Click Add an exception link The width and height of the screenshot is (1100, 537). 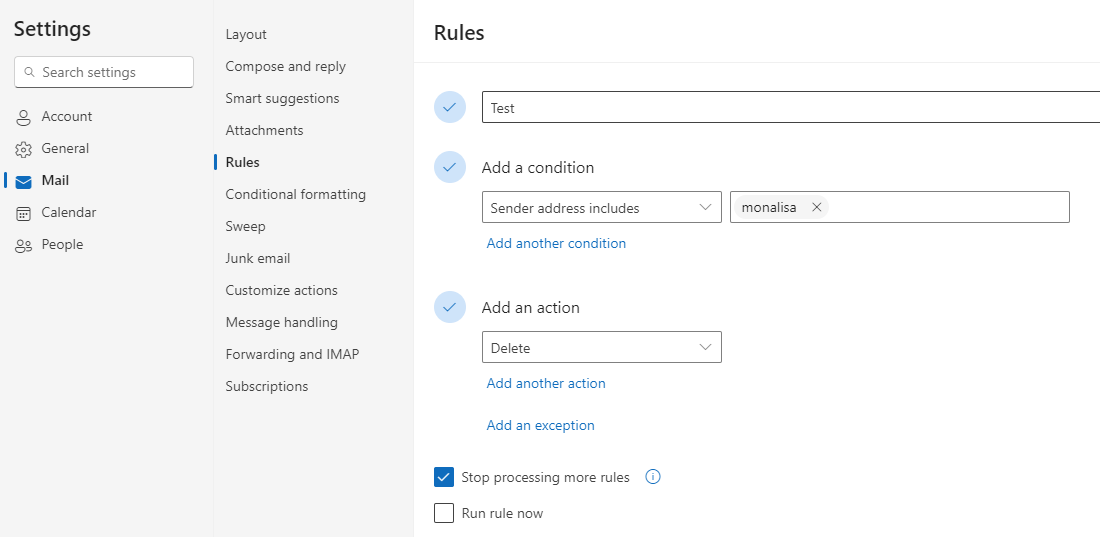(540, 425)
